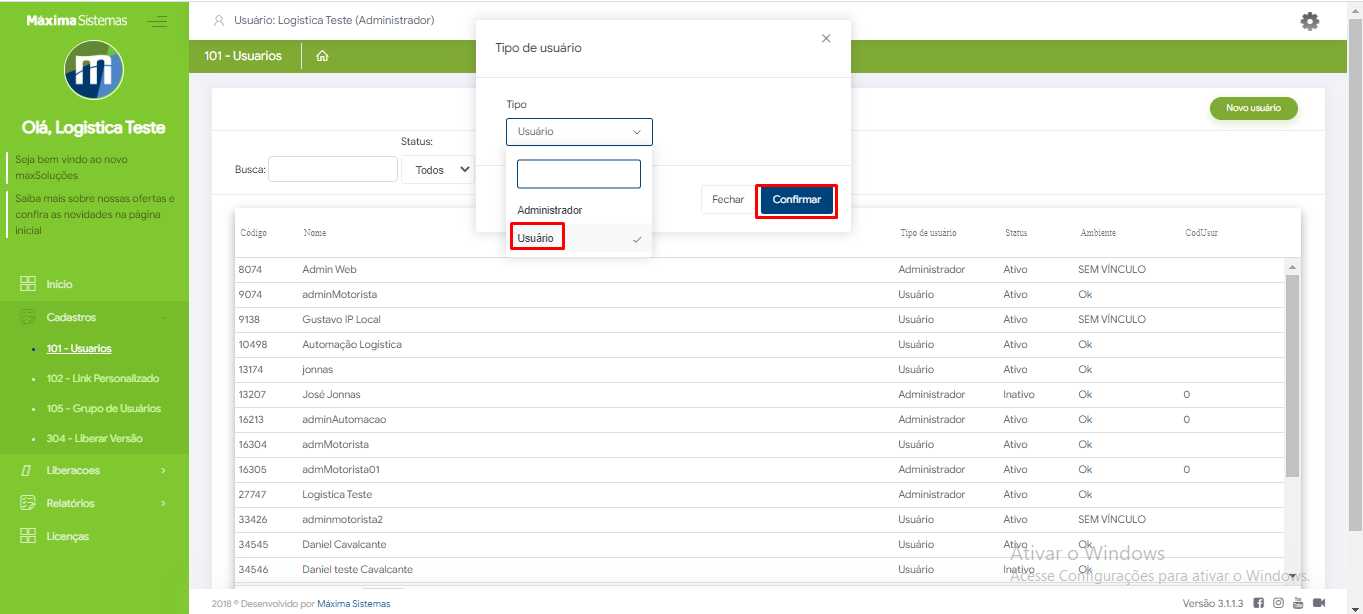Click the Inativo status of José Jonnas
The height and width of the screenshot is (614, 1363).
(x=1019, y=395)
